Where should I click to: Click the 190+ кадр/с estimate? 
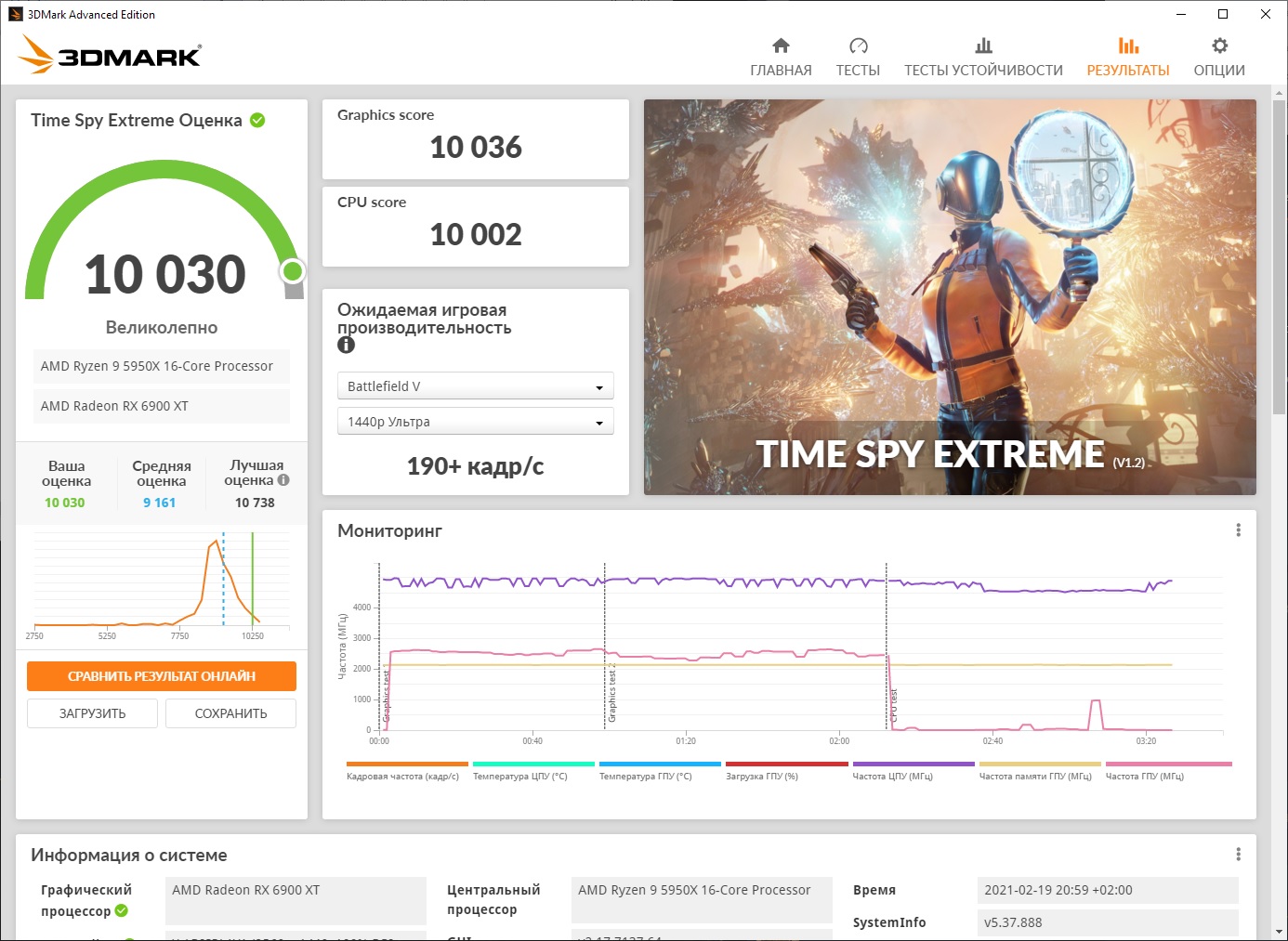point(475,466)
